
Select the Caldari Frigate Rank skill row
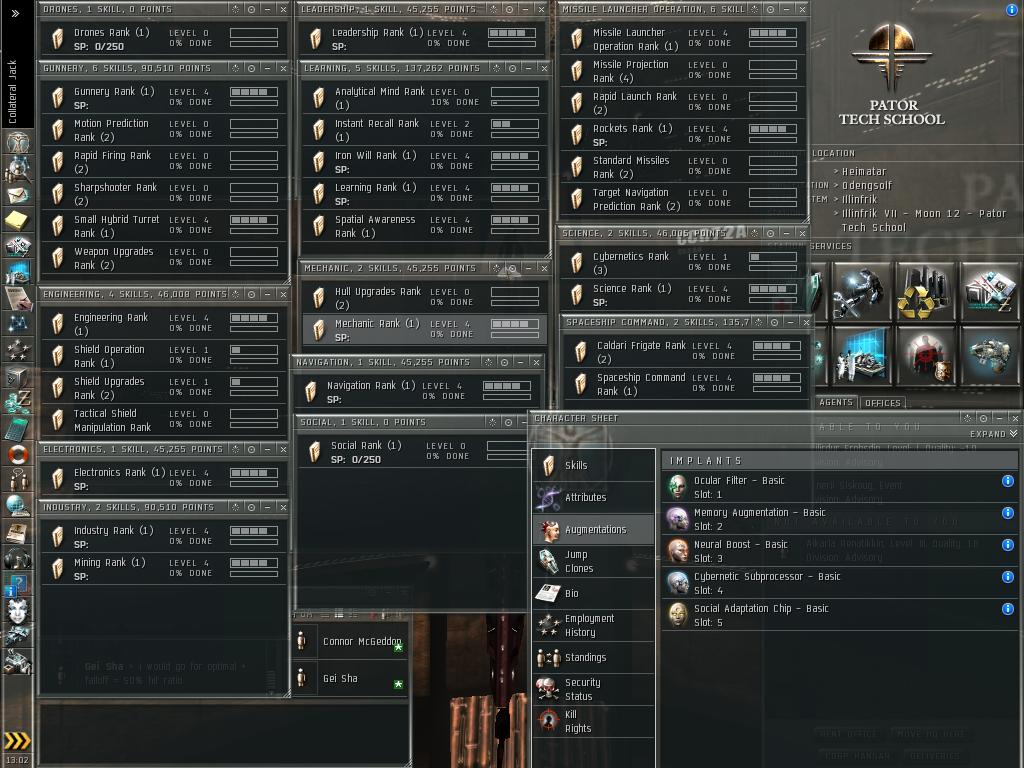[685, 353]
